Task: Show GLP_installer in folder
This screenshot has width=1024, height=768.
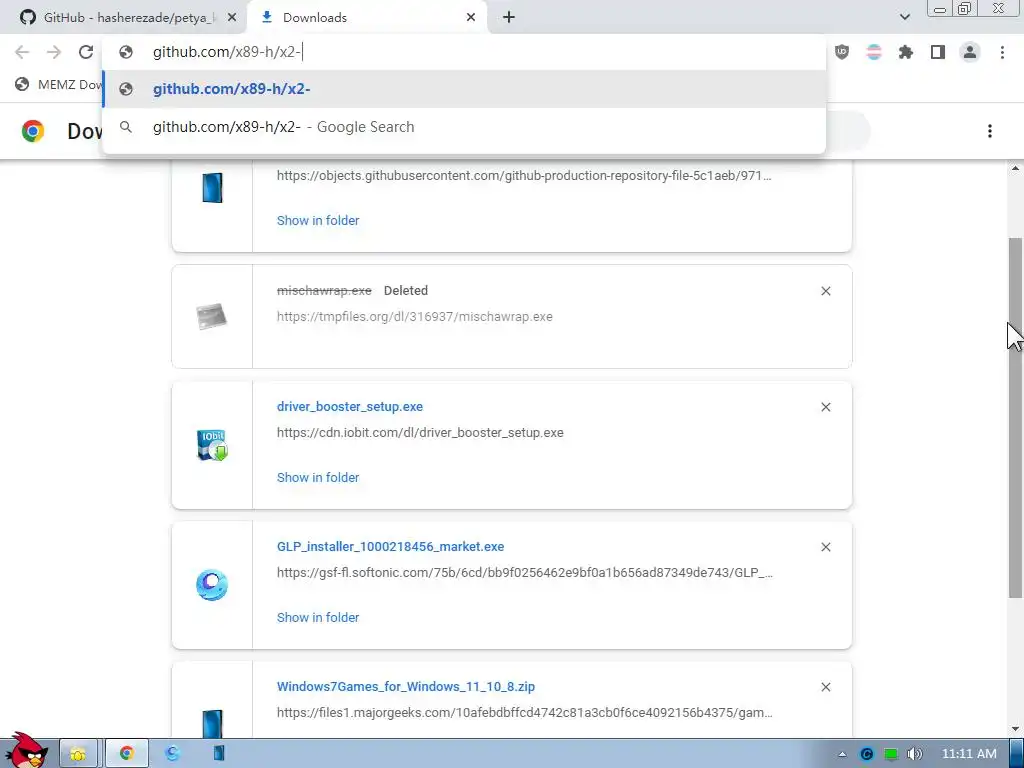Action: click(318, 618)
